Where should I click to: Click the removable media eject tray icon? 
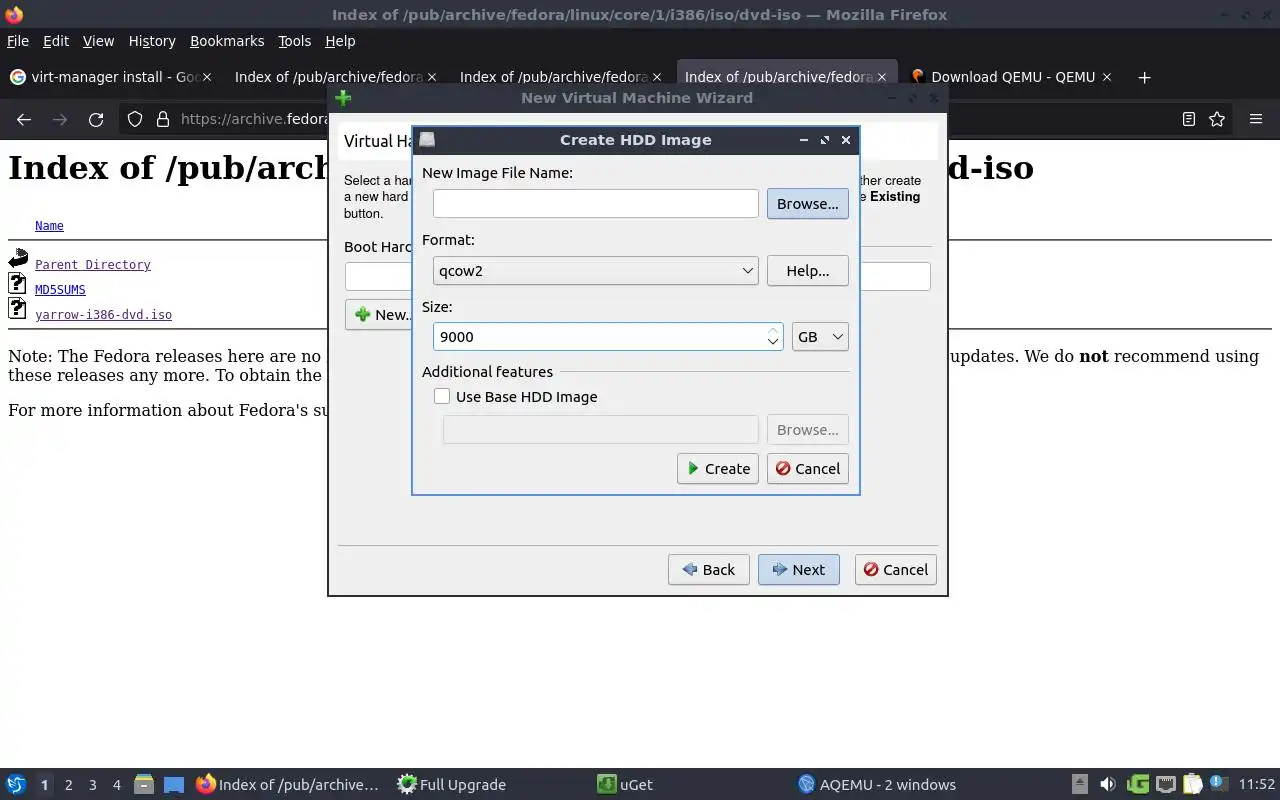point(1079,785)
